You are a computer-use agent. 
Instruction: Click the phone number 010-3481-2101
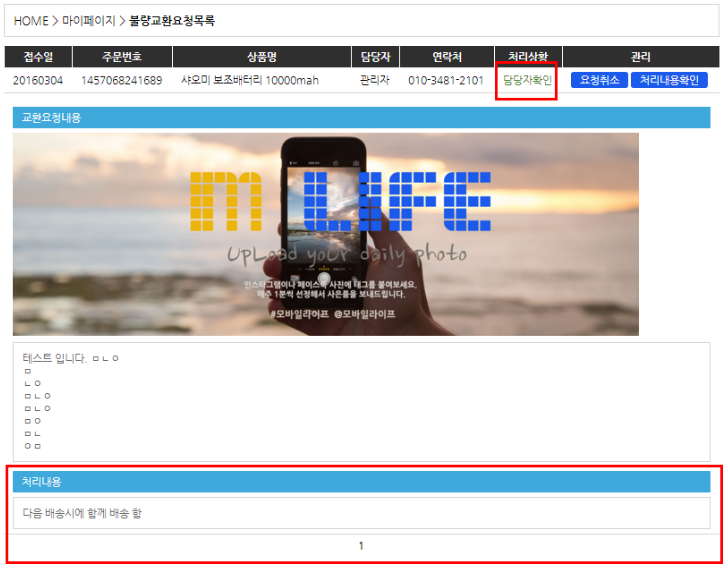tap(446, 80)
